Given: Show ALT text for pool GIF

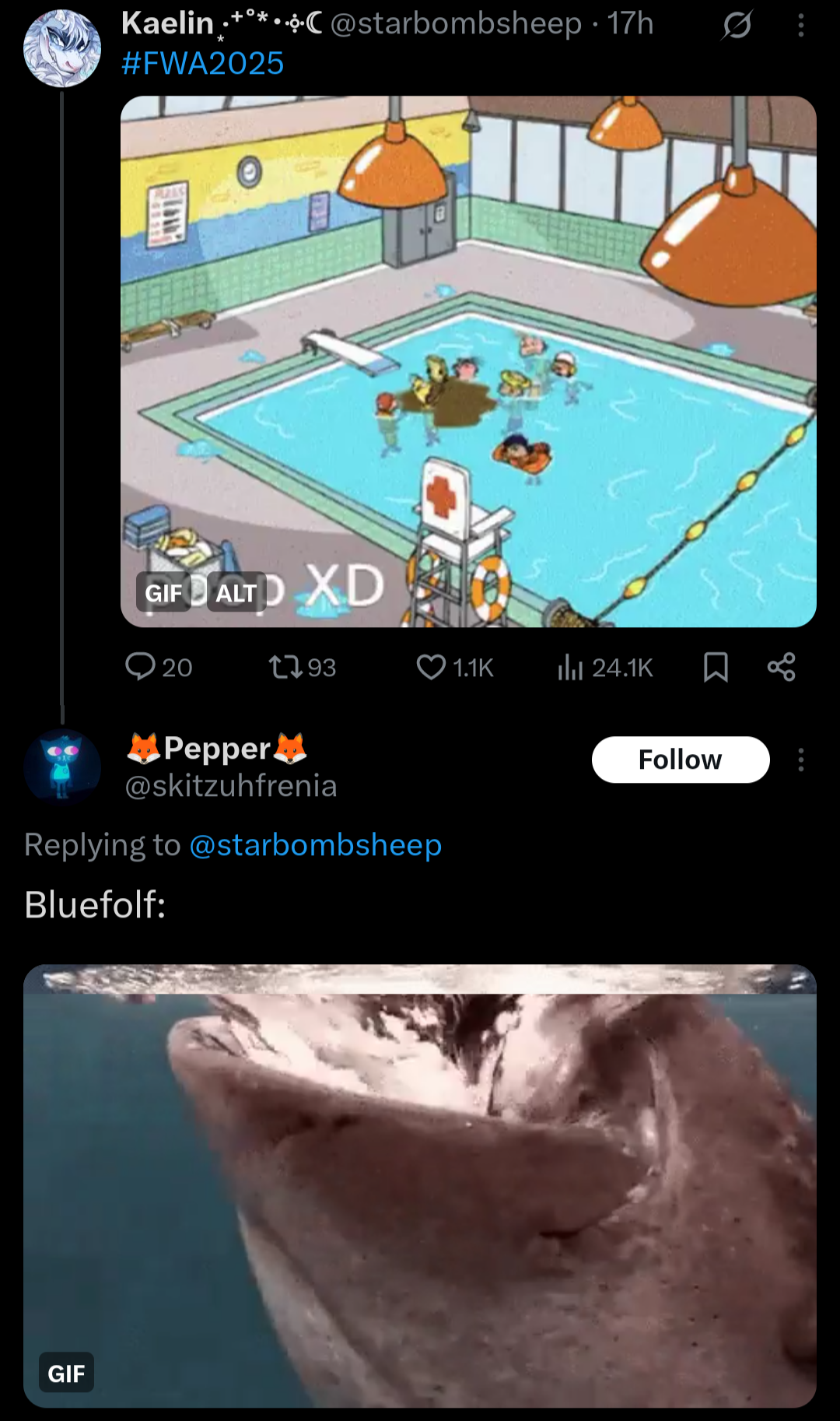Looking at the screenshot, I should coord(236,593).
